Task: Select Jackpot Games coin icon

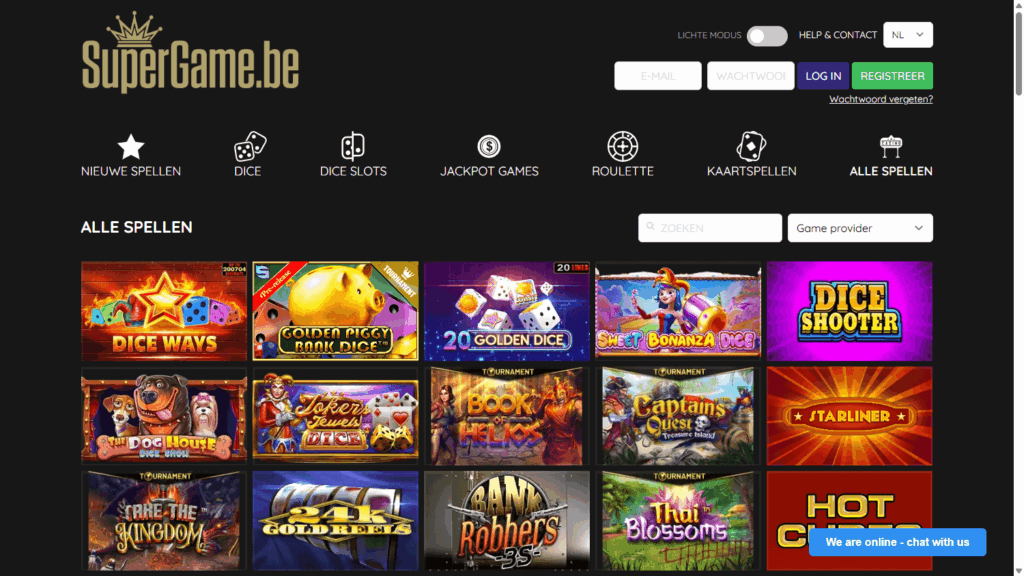Action: [x=488, y=146]
